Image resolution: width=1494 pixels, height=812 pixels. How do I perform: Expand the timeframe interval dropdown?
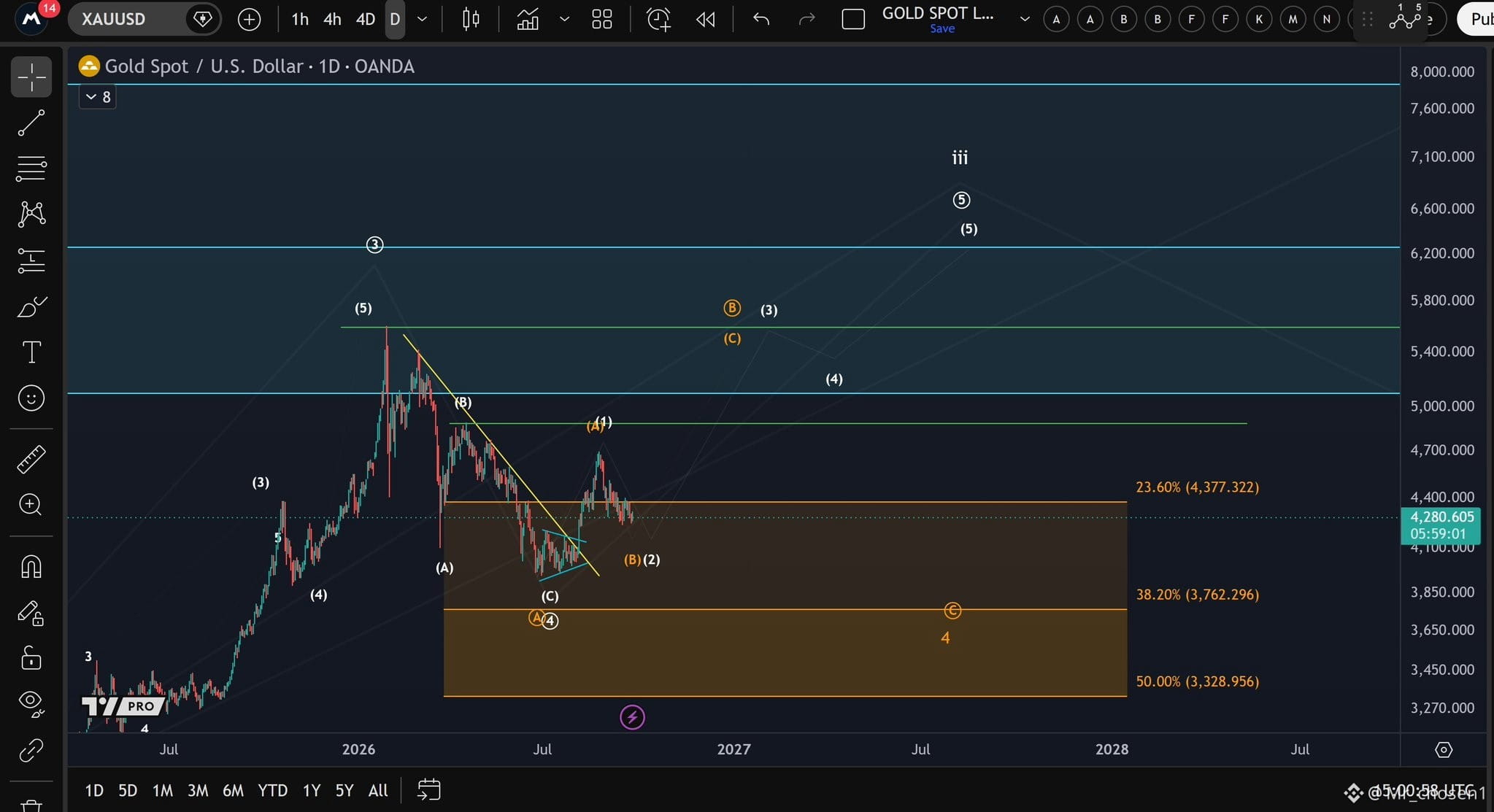coord(422,19)
